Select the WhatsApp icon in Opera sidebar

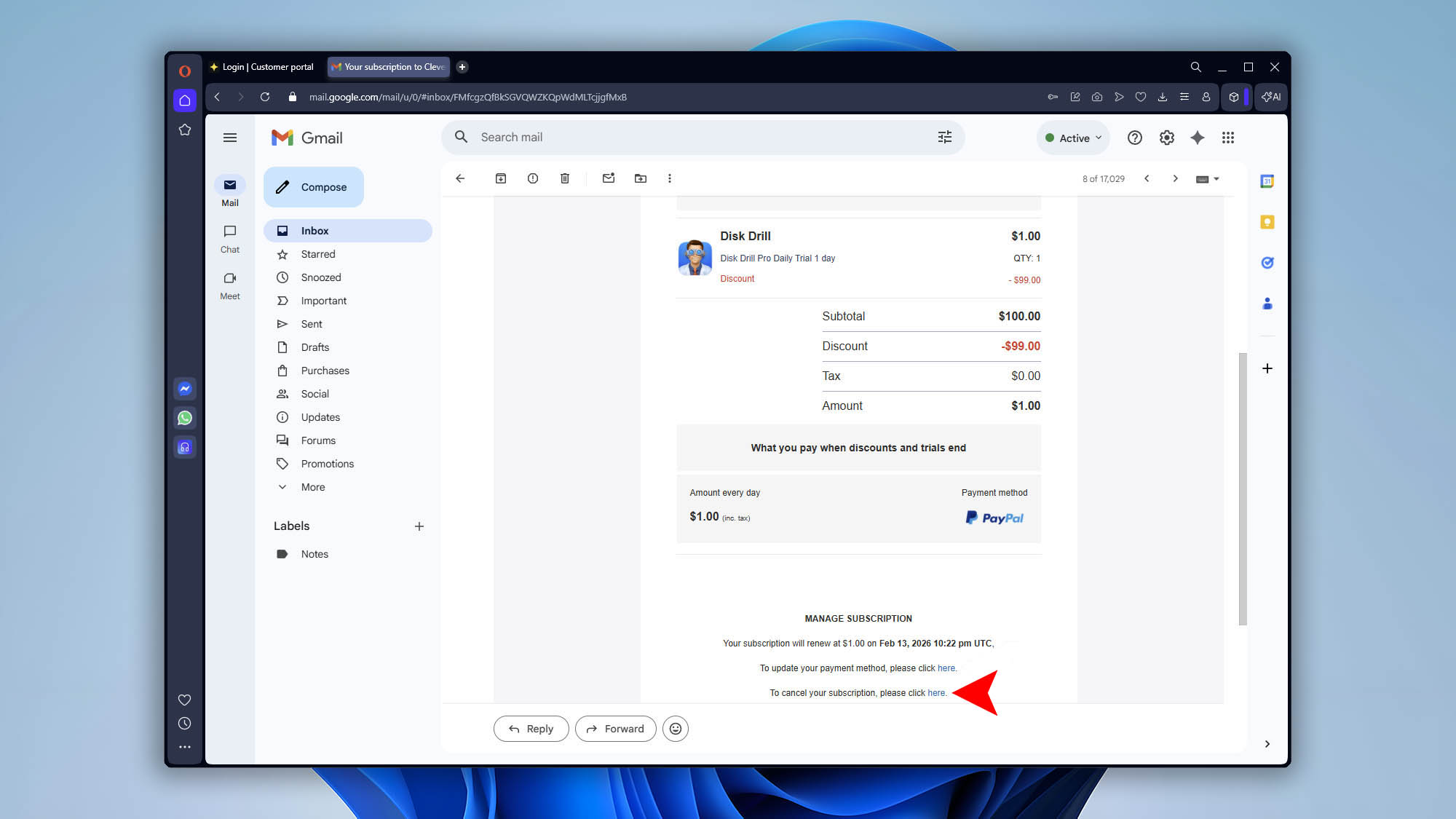[x=184, y=418]
